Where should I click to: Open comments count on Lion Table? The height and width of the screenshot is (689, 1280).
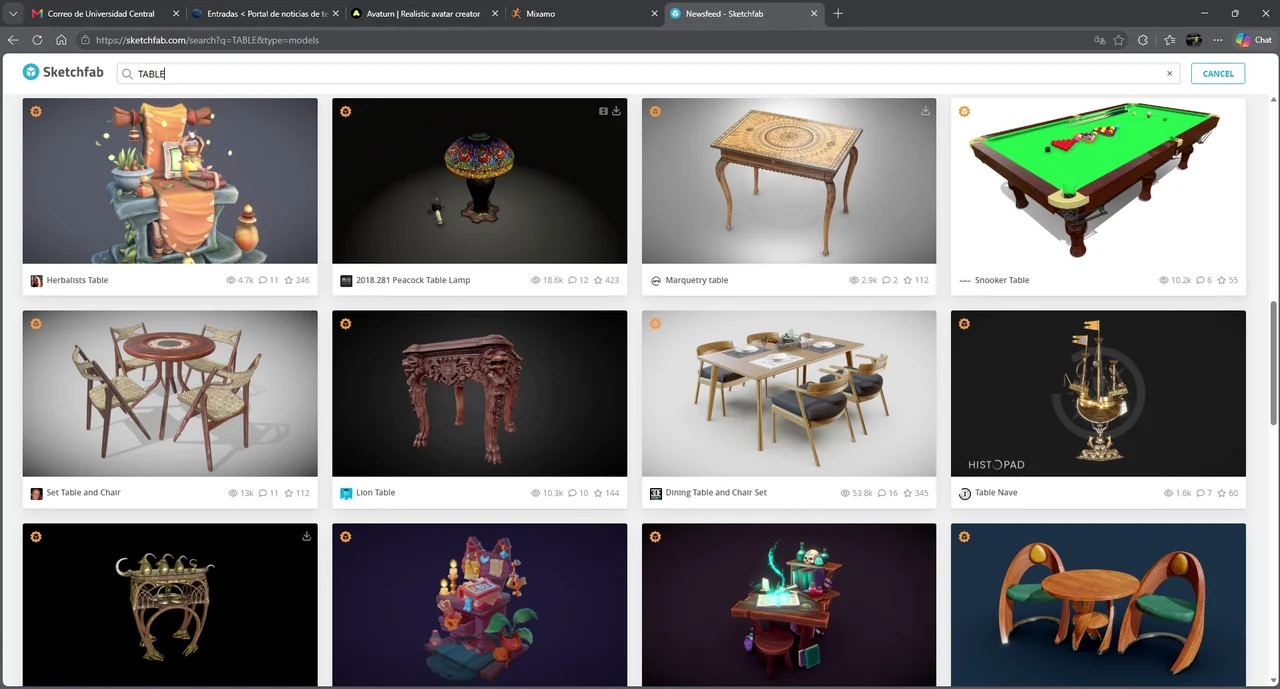click(x=578, y=492)
